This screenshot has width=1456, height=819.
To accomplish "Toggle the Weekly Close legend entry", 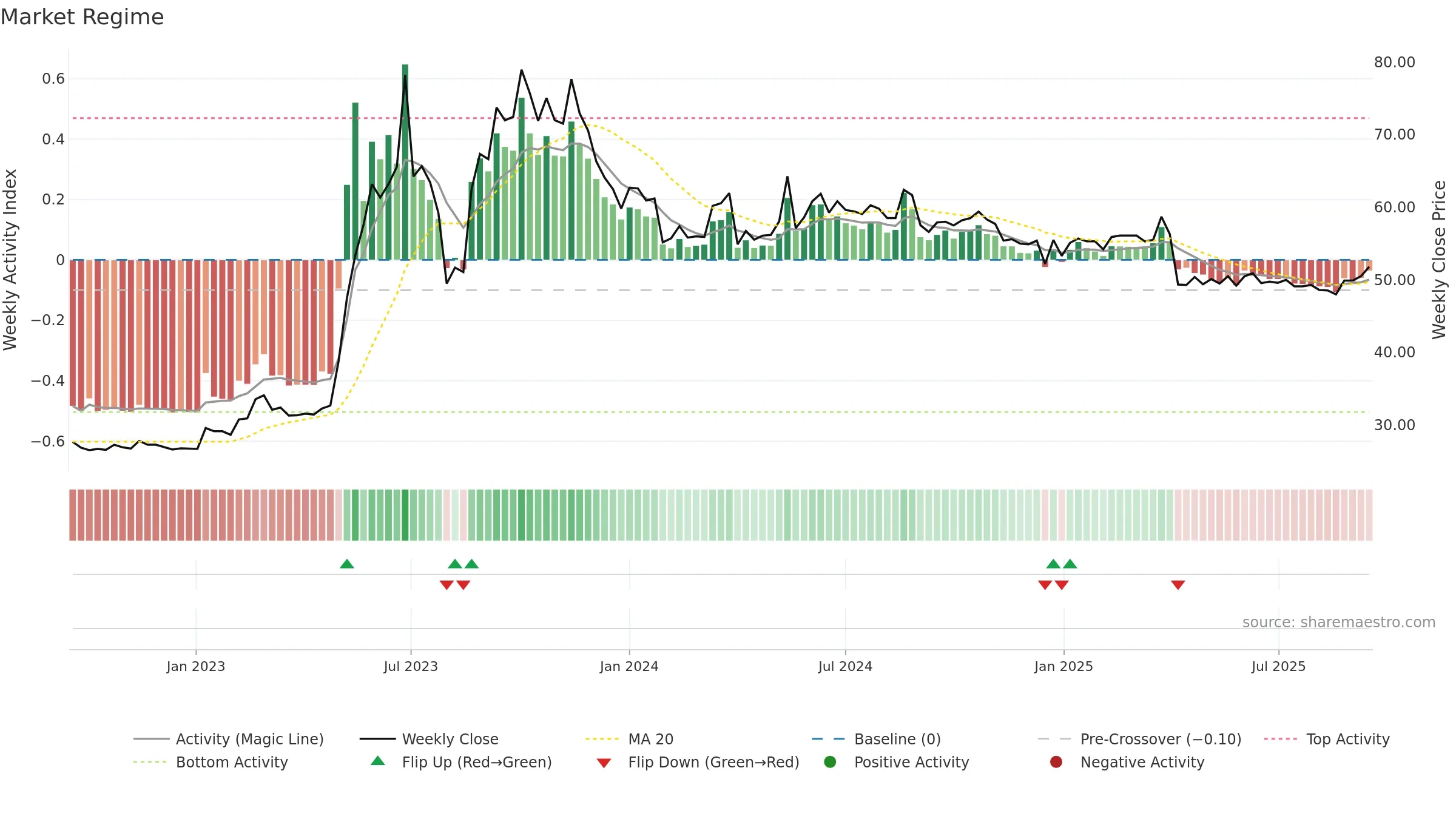I will click(x=429, y=739).
